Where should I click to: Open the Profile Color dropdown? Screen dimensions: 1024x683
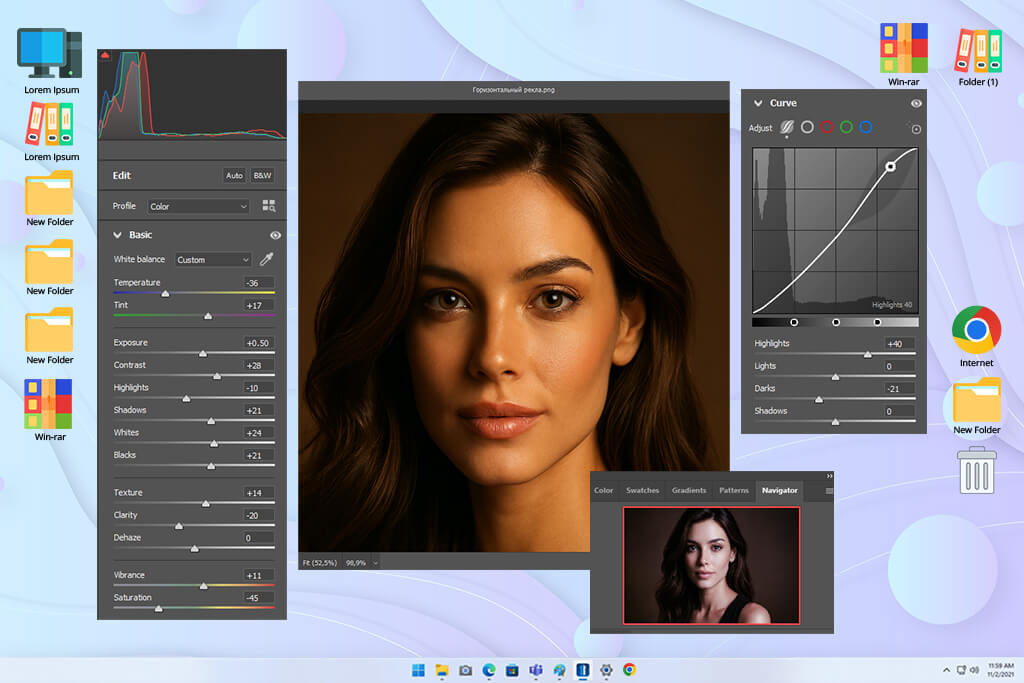click(x=199, y=206)
